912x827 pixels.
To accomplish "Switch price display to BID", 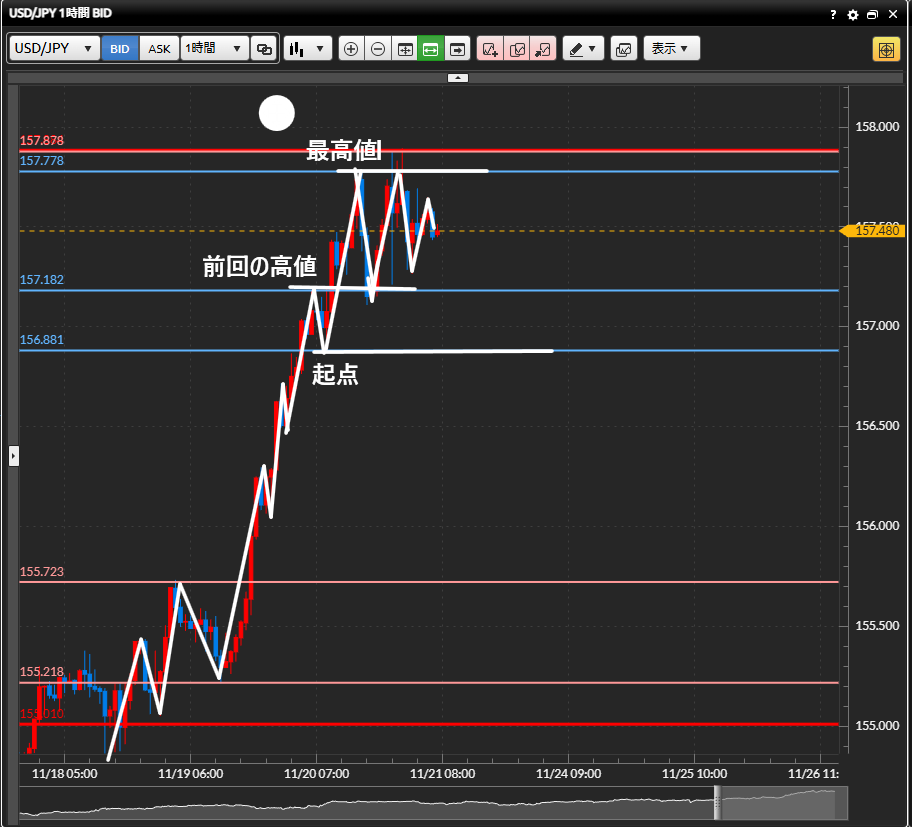I will coord(120,48).
